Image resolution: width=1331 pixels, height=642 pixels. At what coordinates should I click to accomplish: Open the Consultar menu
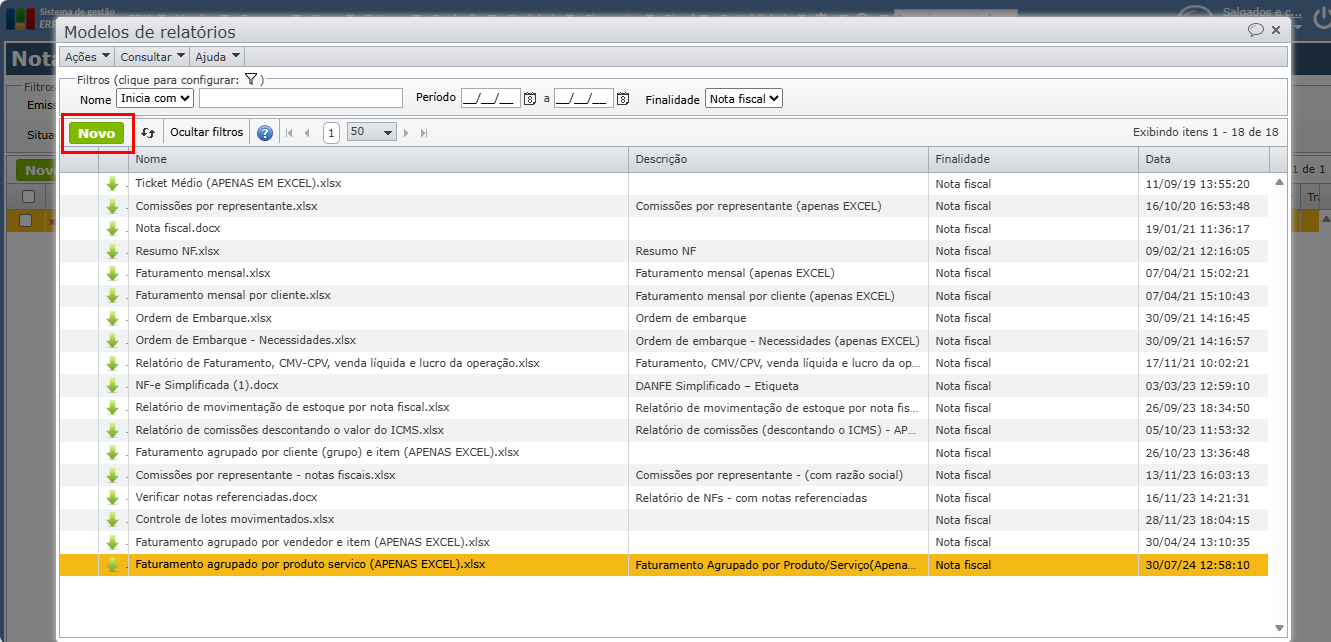point(152,57)
